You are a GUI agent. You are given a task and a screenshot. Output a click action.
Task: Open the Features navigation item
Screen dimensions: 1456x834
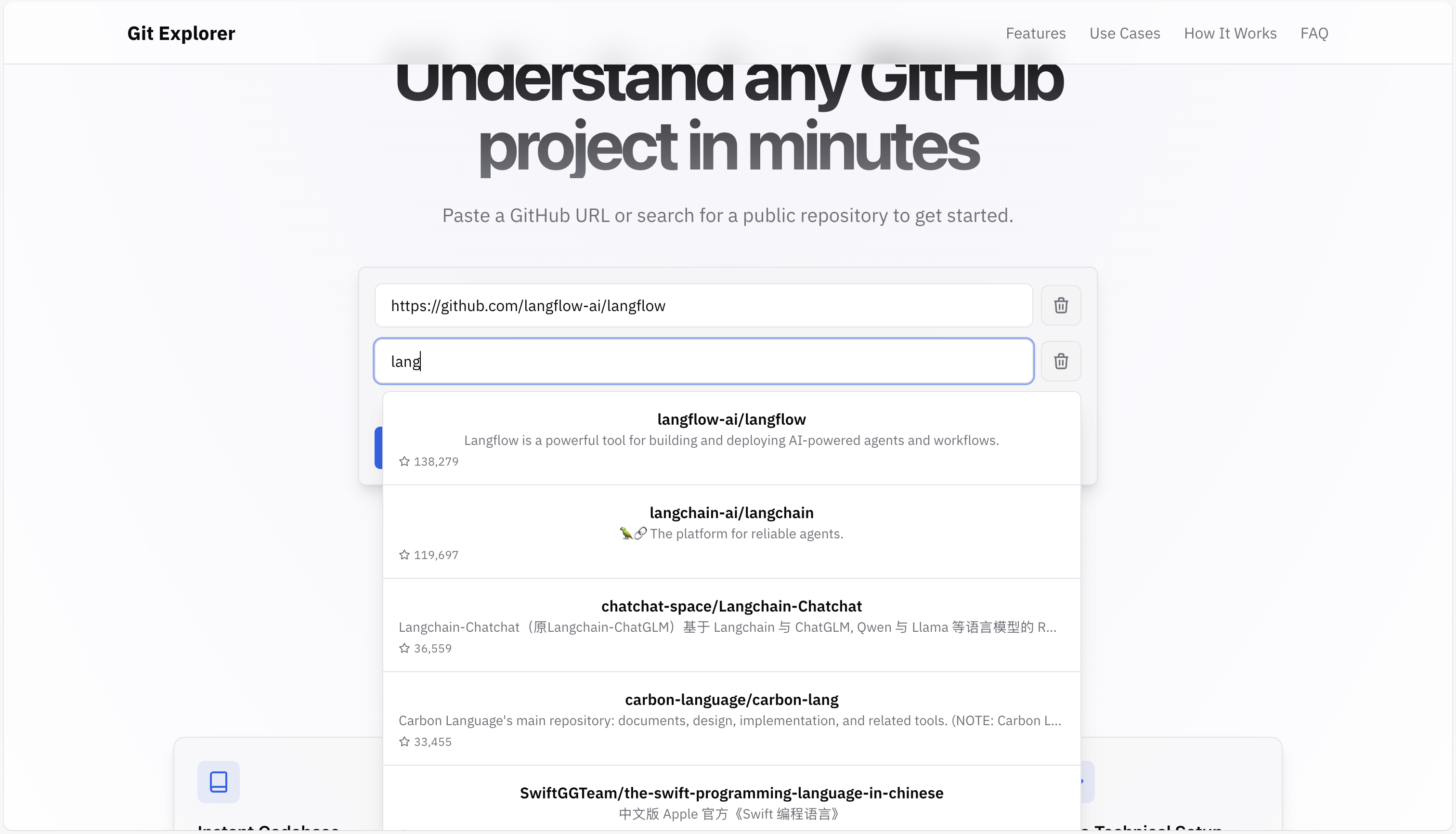click(x=1036, y=33)
